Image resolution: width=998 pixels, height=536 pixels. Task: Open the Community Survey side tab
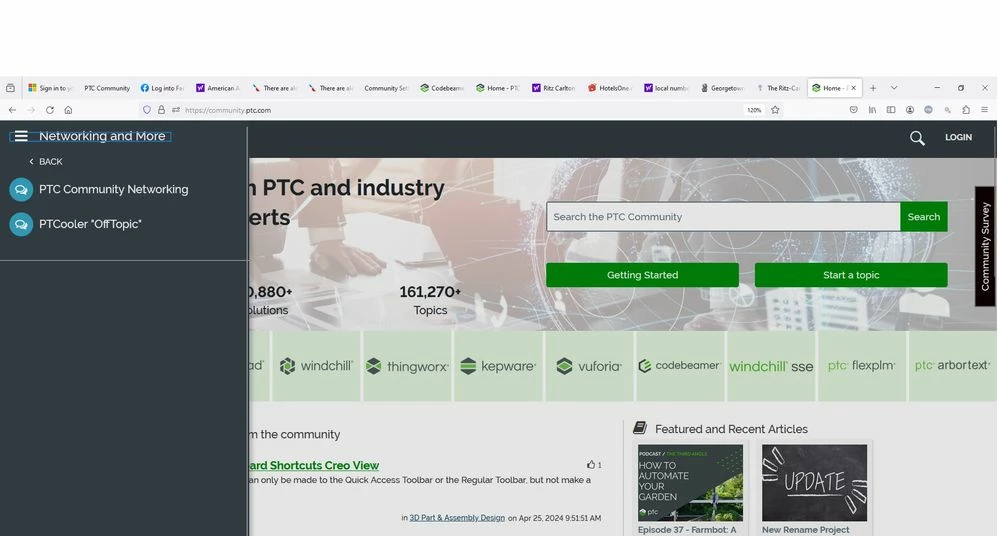[x=985, y=246]
